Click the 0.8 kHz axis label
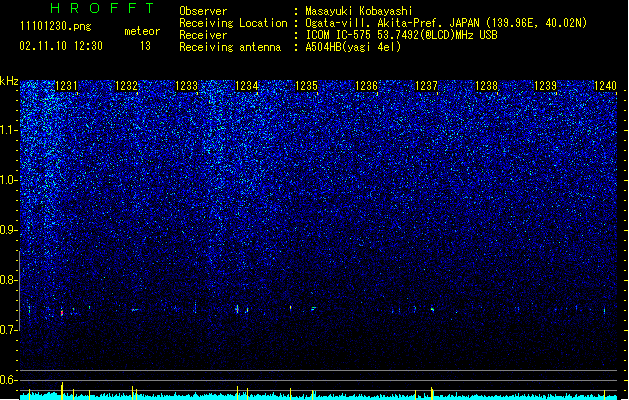The width and height of the screenshot is (629, 400). click(9, 280)
